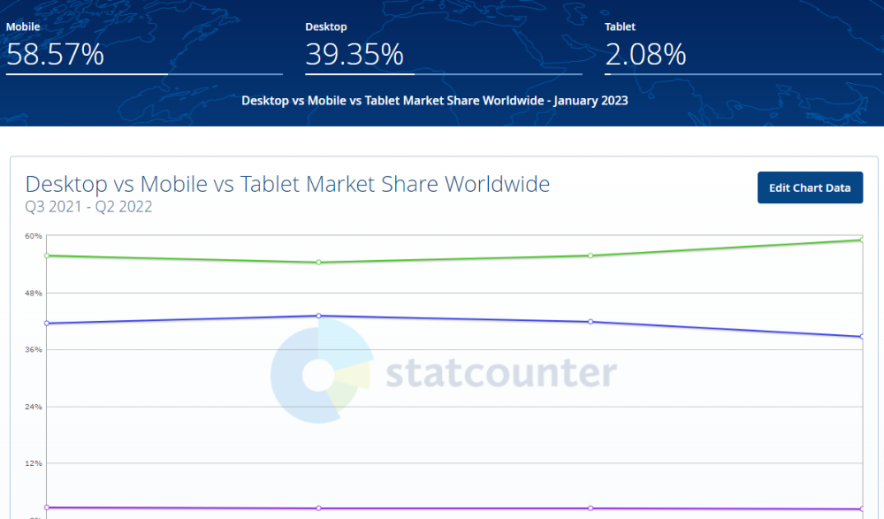Click the January 2023 market share caption

434,101
